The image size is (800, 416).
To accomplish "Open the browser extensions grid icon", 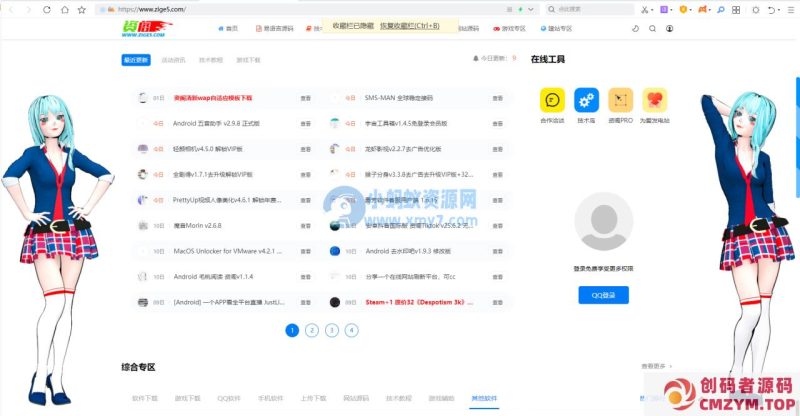I will click(736, 10).
